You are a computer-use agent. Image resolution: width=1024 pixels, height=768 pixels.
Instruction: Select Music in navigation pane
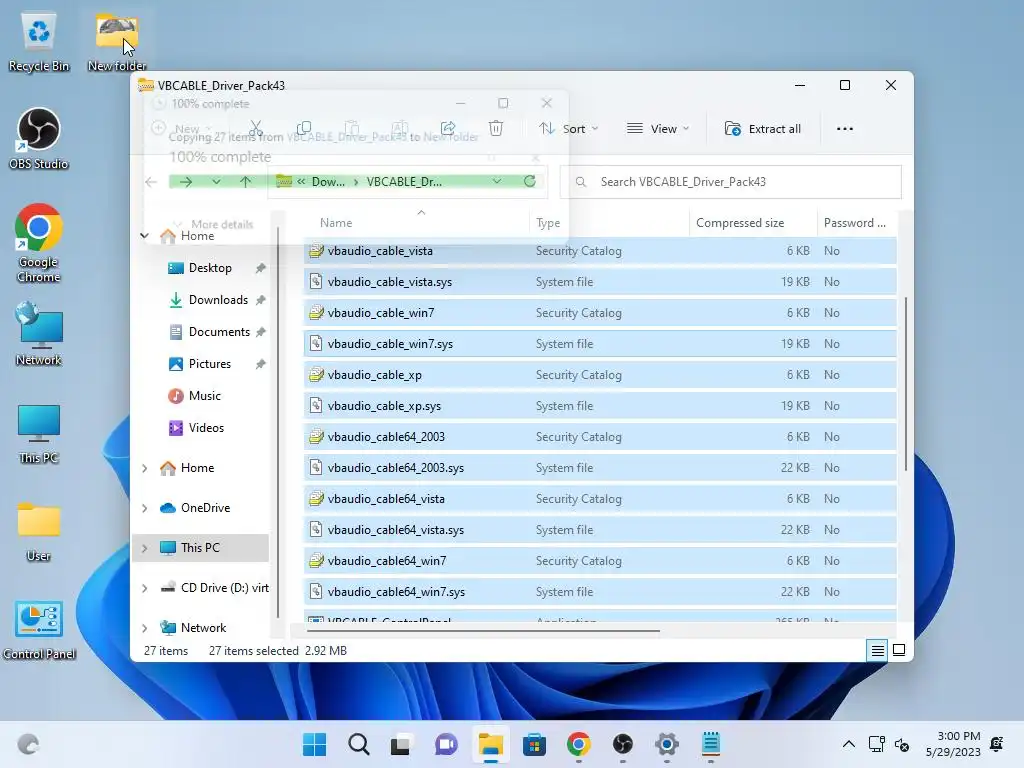(204, 396)
